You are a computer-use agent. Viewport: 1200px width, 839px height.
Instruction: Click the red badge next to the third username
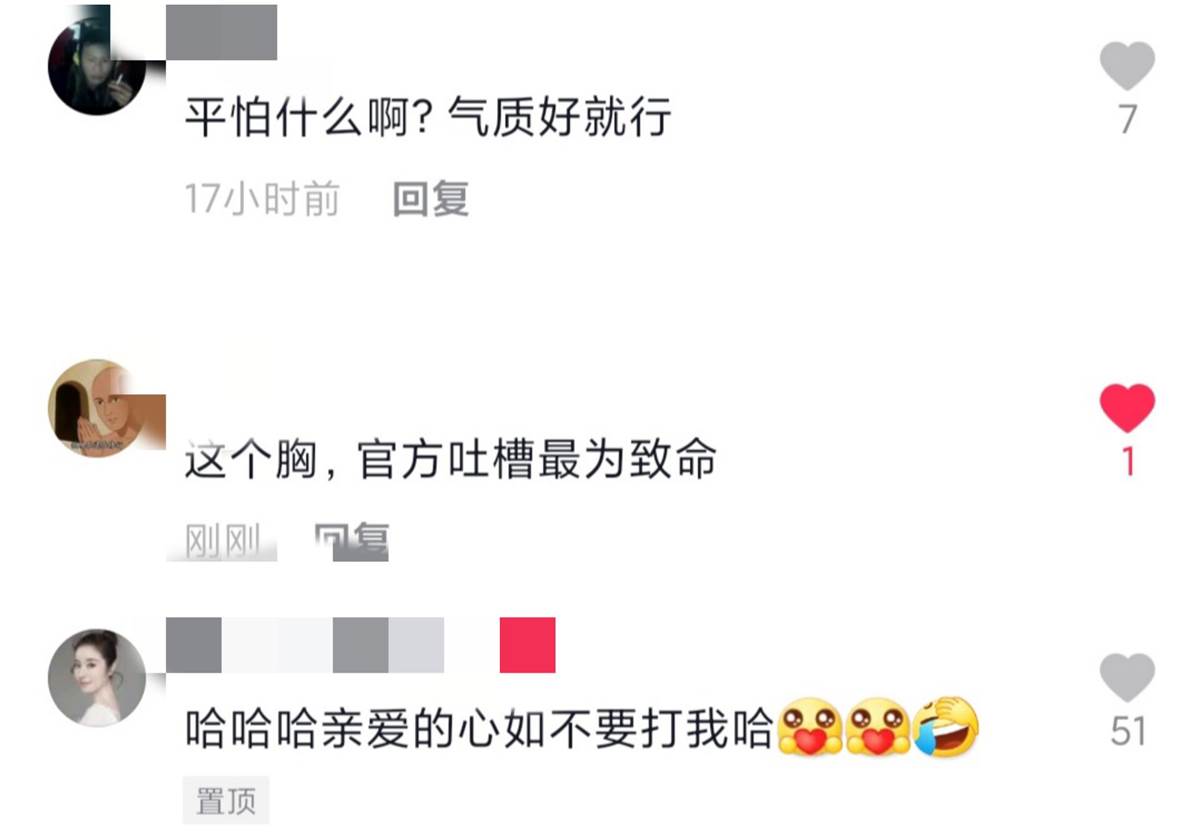point(527,645)
